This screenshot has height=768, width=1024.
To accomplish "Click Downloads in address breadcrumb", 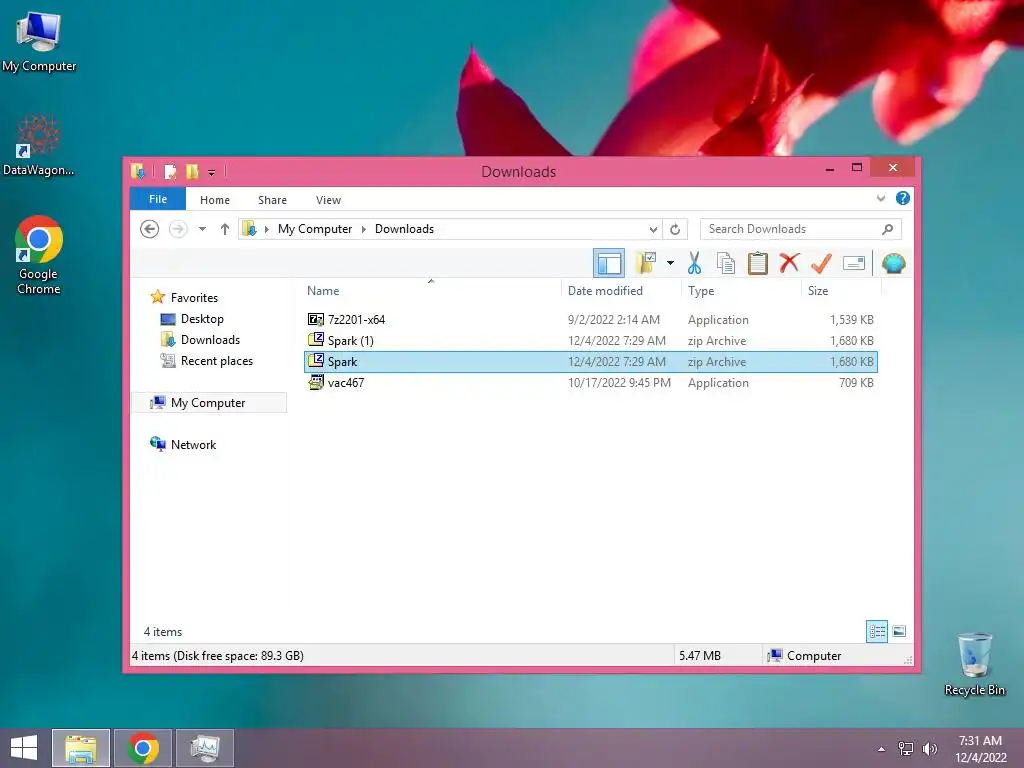I will pos(404,229).
